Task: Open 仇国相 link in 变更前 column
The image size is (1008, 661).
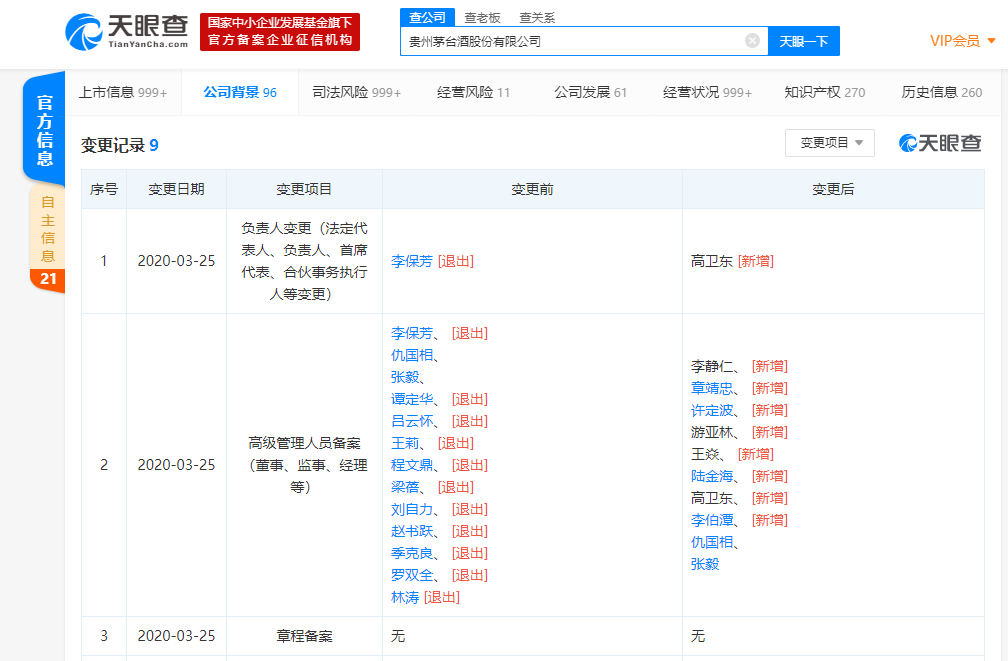Action: (411, 355)
